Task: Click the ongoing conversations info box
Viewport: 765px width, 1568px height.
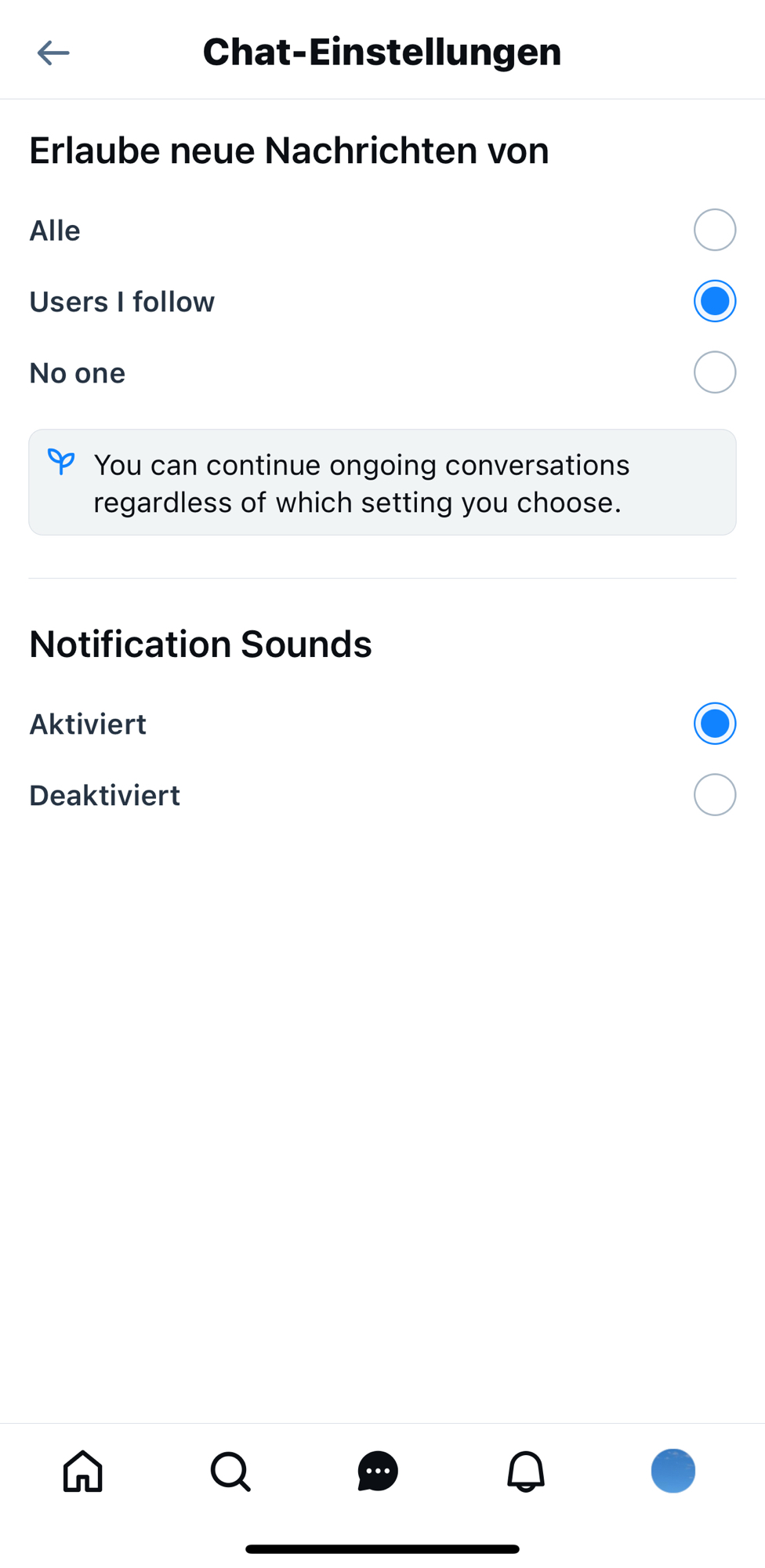Action: (x=382, y=483)
